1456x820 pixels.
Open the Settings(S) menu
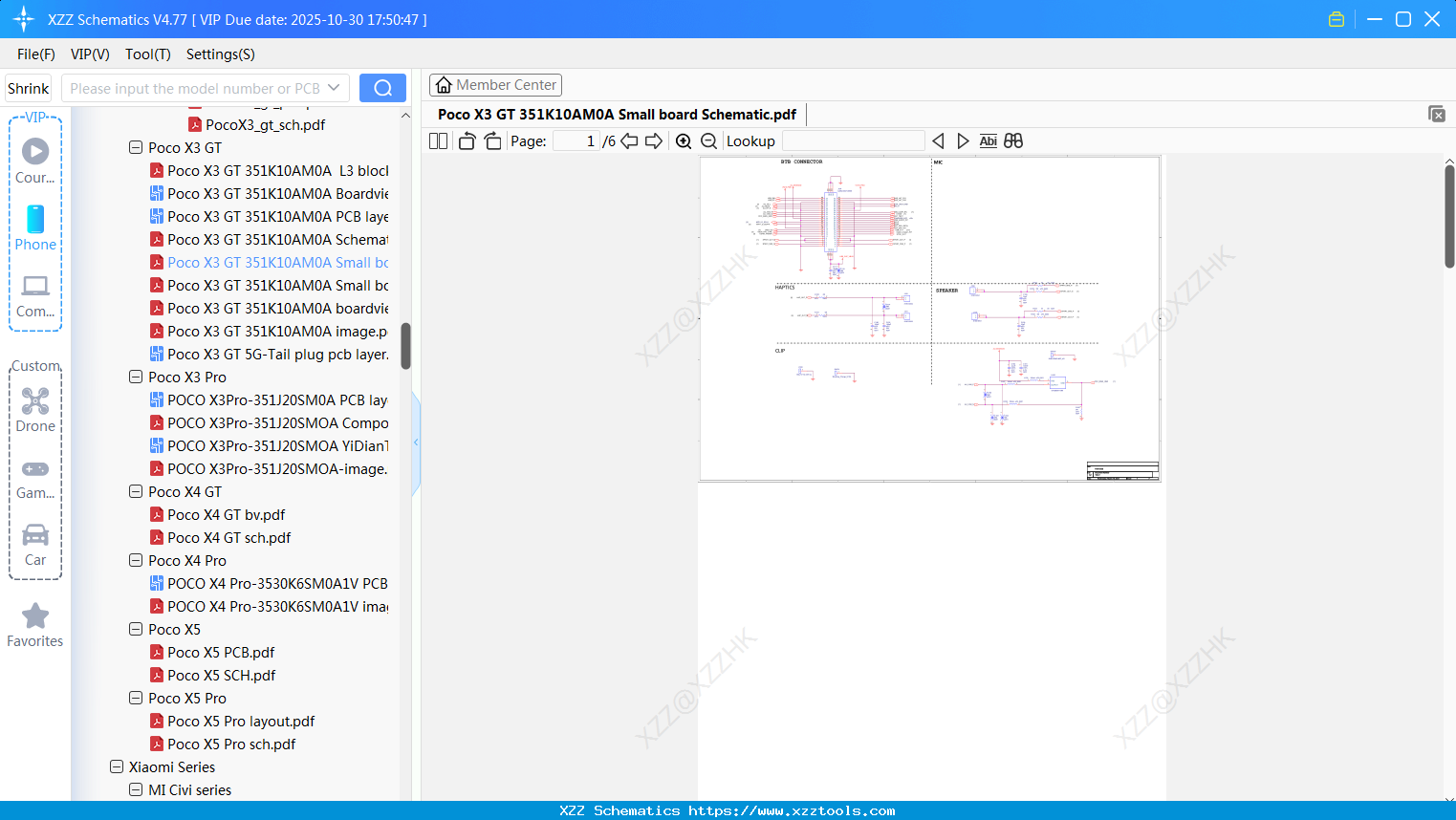click(220, 54)
